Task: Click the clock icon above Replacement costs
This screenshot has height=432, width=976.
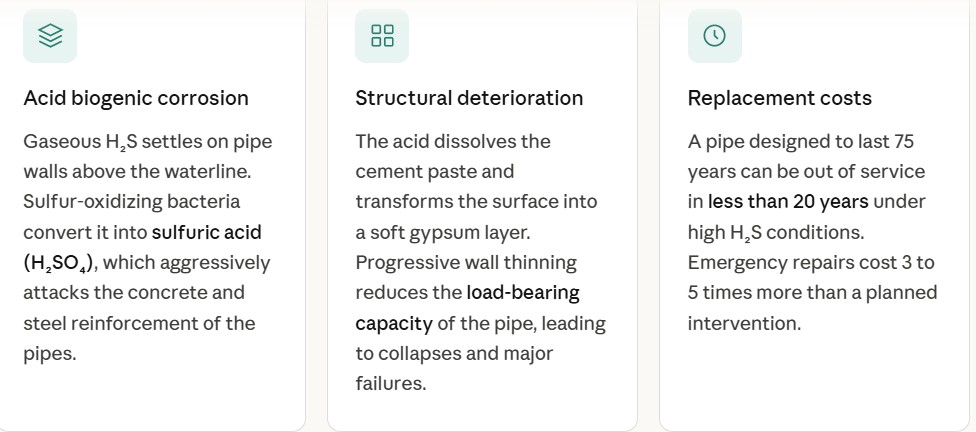Action: pos(714,36)
